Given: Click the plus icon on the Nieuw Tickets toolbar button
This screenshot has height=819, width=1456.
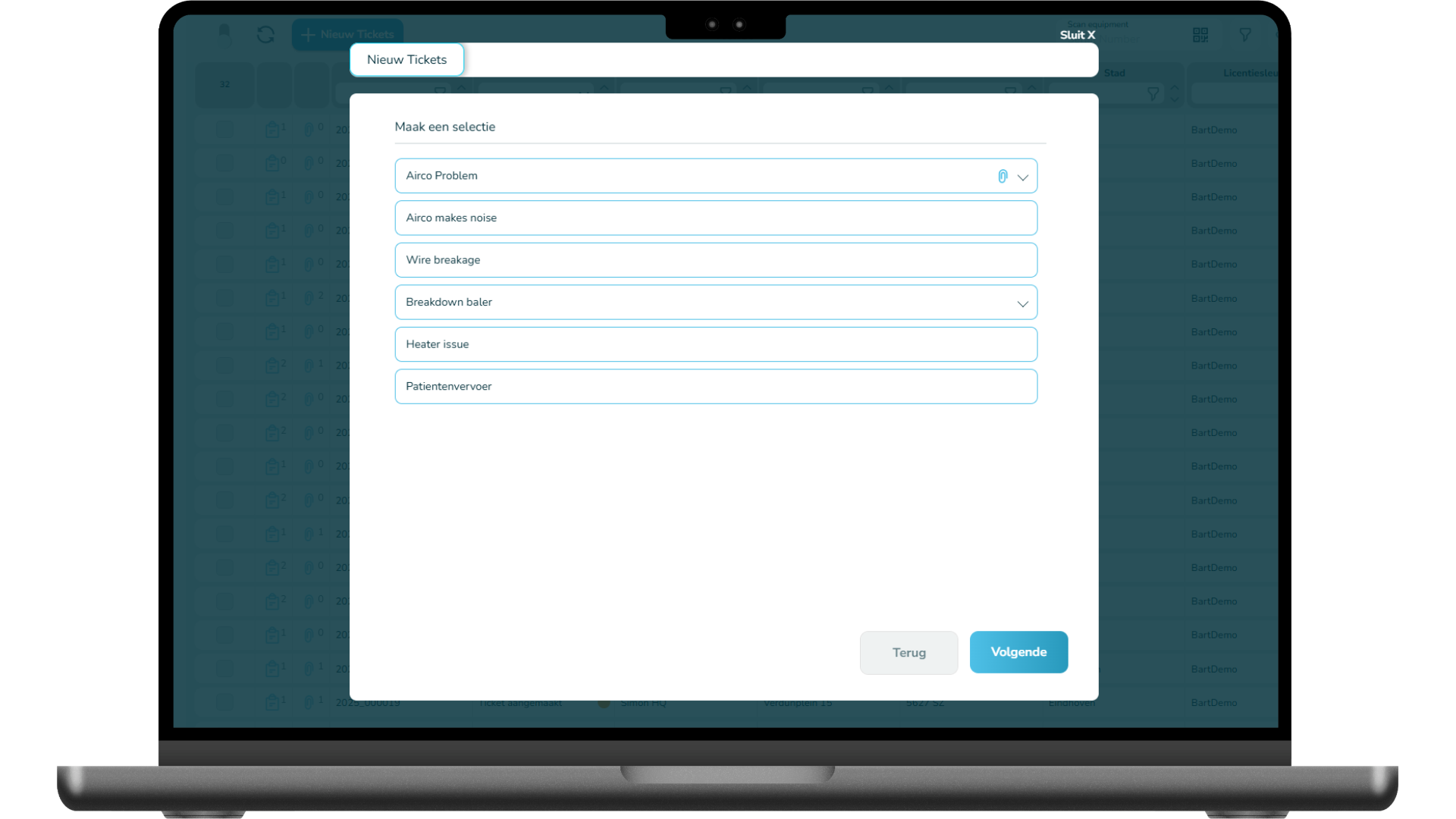Looking at the screenshot, I should (x=308, y=35).
